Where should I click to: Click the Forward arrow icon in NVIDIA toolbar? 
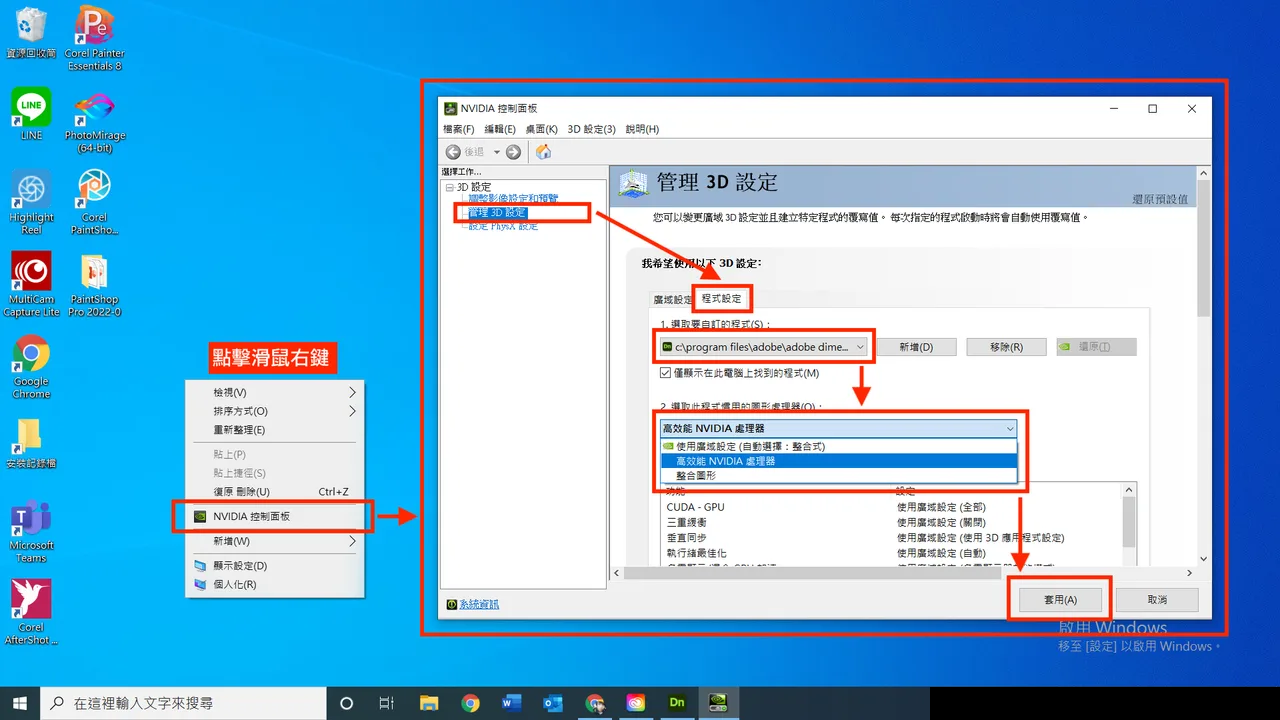(513, 152)
